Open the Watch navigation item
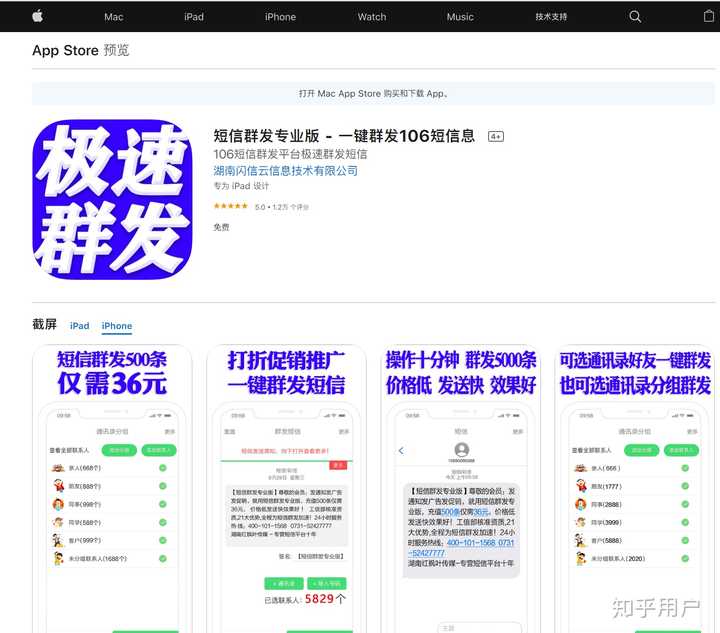The height and width of the screenshot is (633, 720). pyautogui.click(x=372, y=17)
